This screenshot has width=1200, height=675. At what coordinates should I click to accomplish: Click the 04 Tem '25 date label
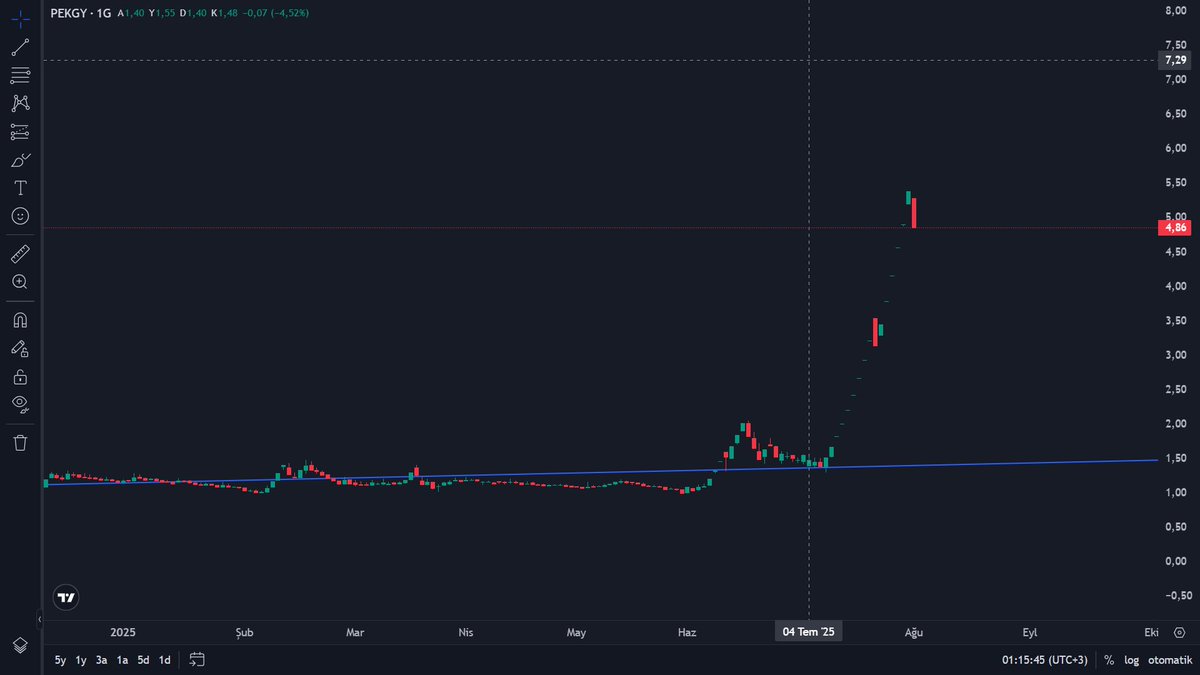pyautogui.click(x=809, y=632)
